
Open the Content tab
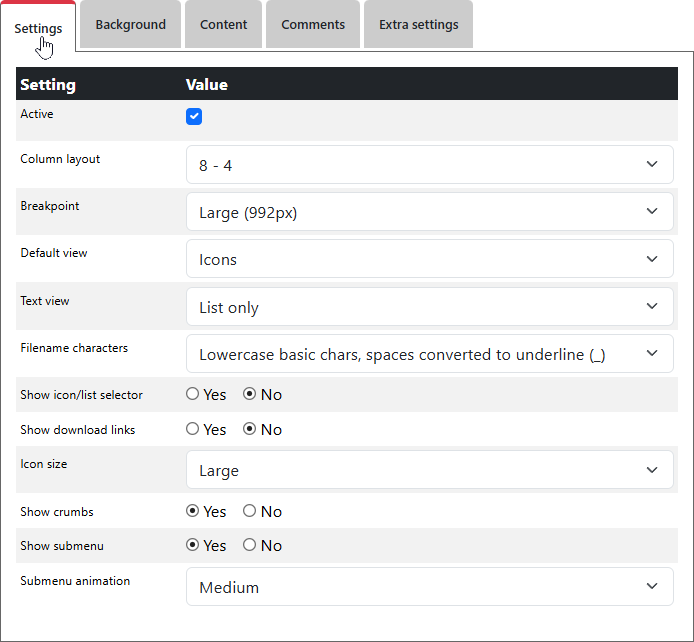point(223,25)
